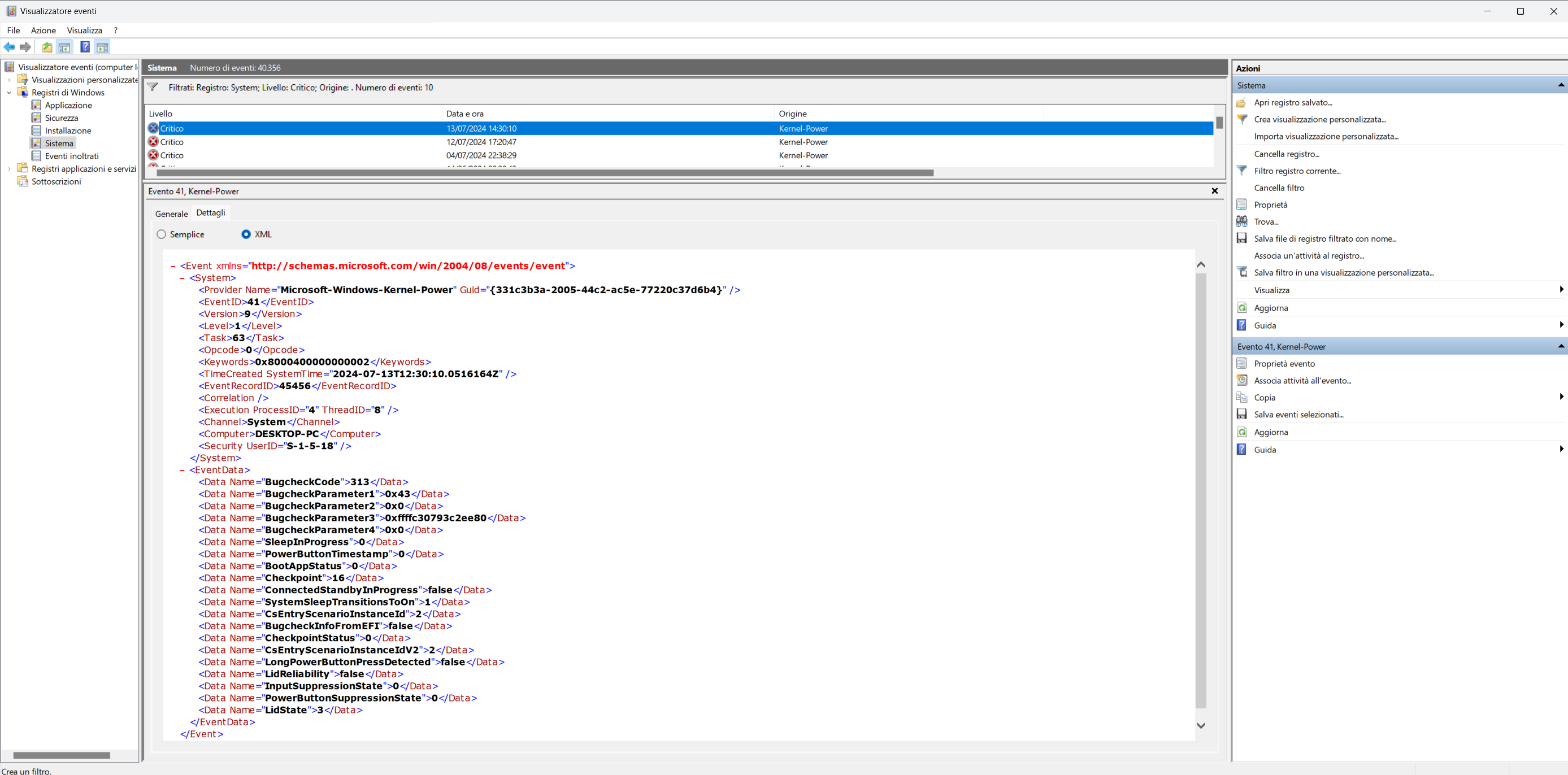Screen dimensions: 1568x775
Task: Click the Apri registro salvato folder icon
Action: tap(1242, 103)
